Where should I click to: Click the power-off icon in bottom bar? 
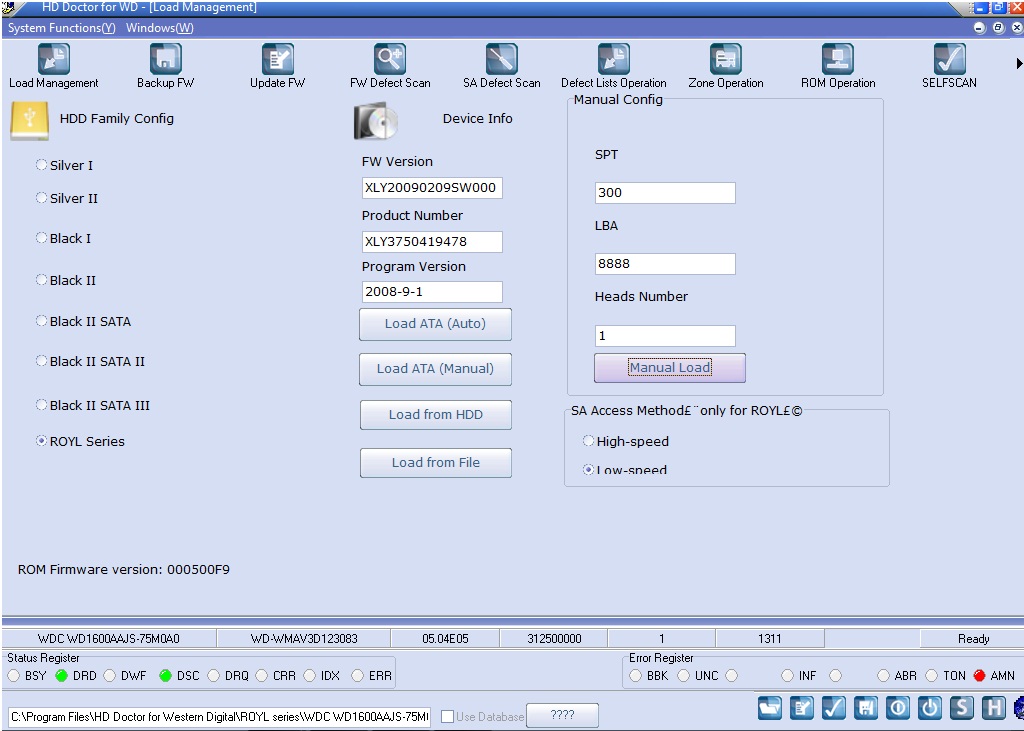(930, 707)
